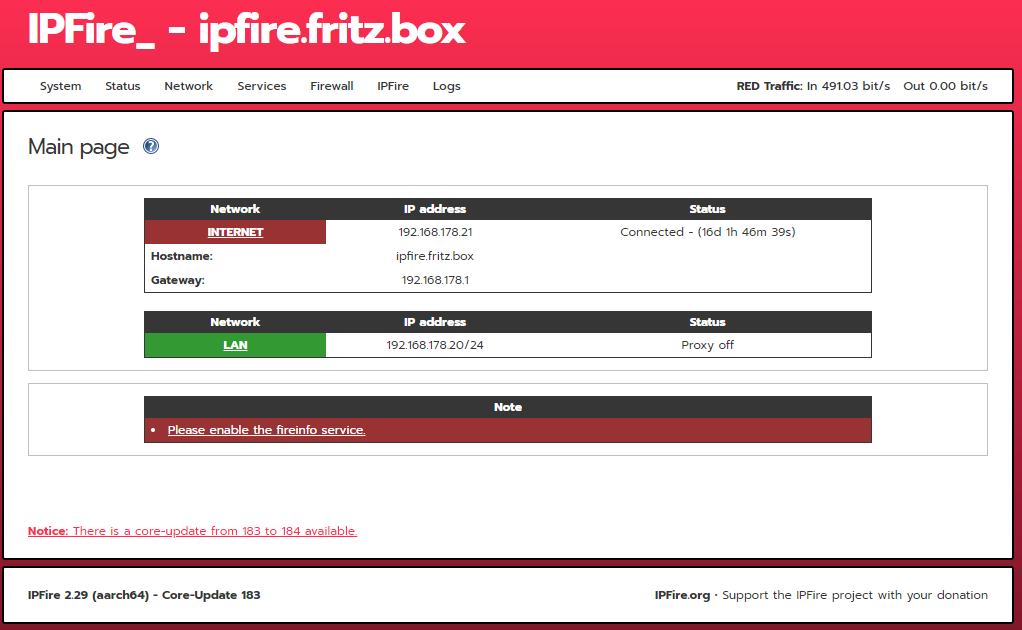
Task: Visit the IPFire.org footer link
Action: [x=682, y=595]
